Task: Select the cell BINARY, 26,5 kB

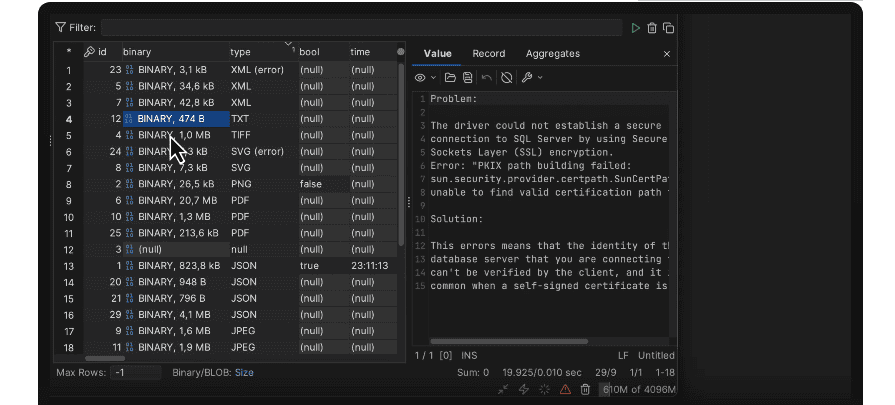Action: (x=176, y=184)
